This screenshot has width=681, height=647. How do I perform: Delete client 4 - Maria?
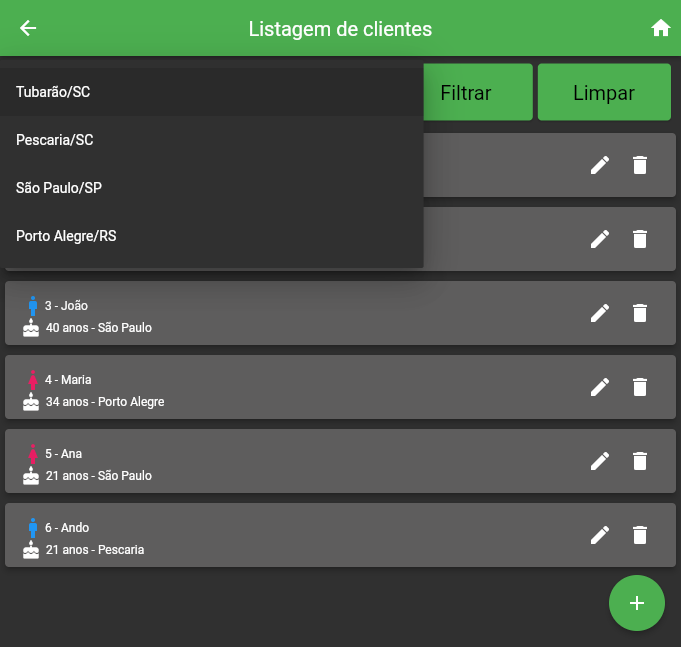pos(640,387)
